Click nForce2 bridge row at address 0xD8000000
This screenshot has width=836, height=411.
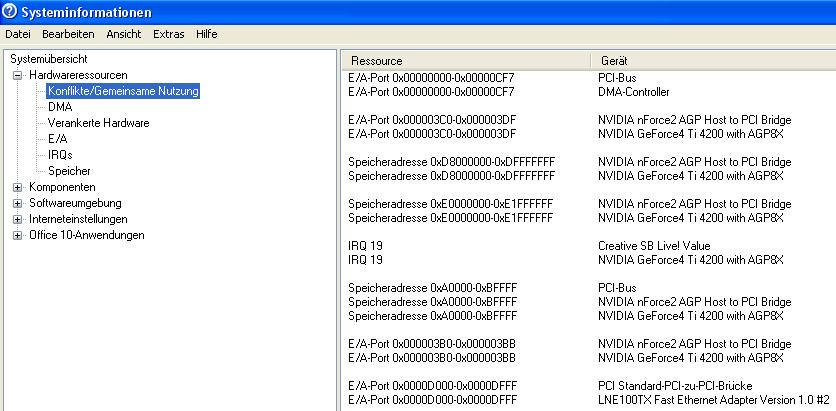pyautogui.click(x=589, y=162)
